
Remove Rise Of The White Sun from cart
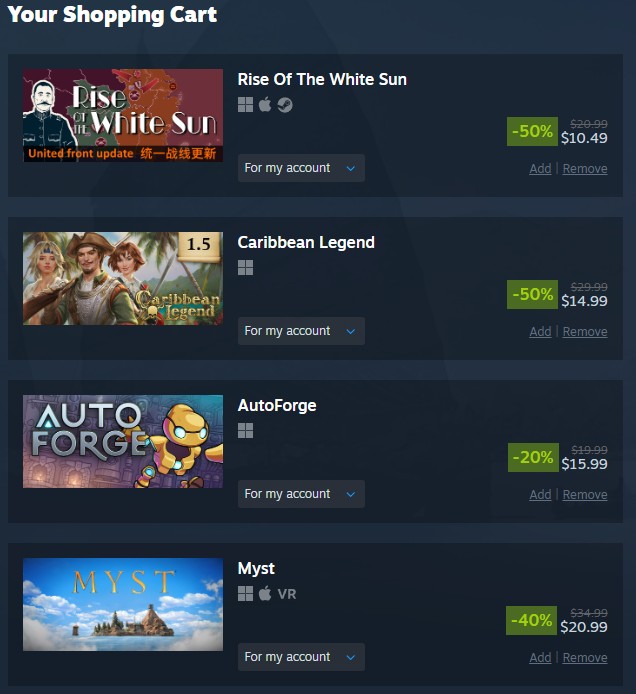(x=585, y=169)
